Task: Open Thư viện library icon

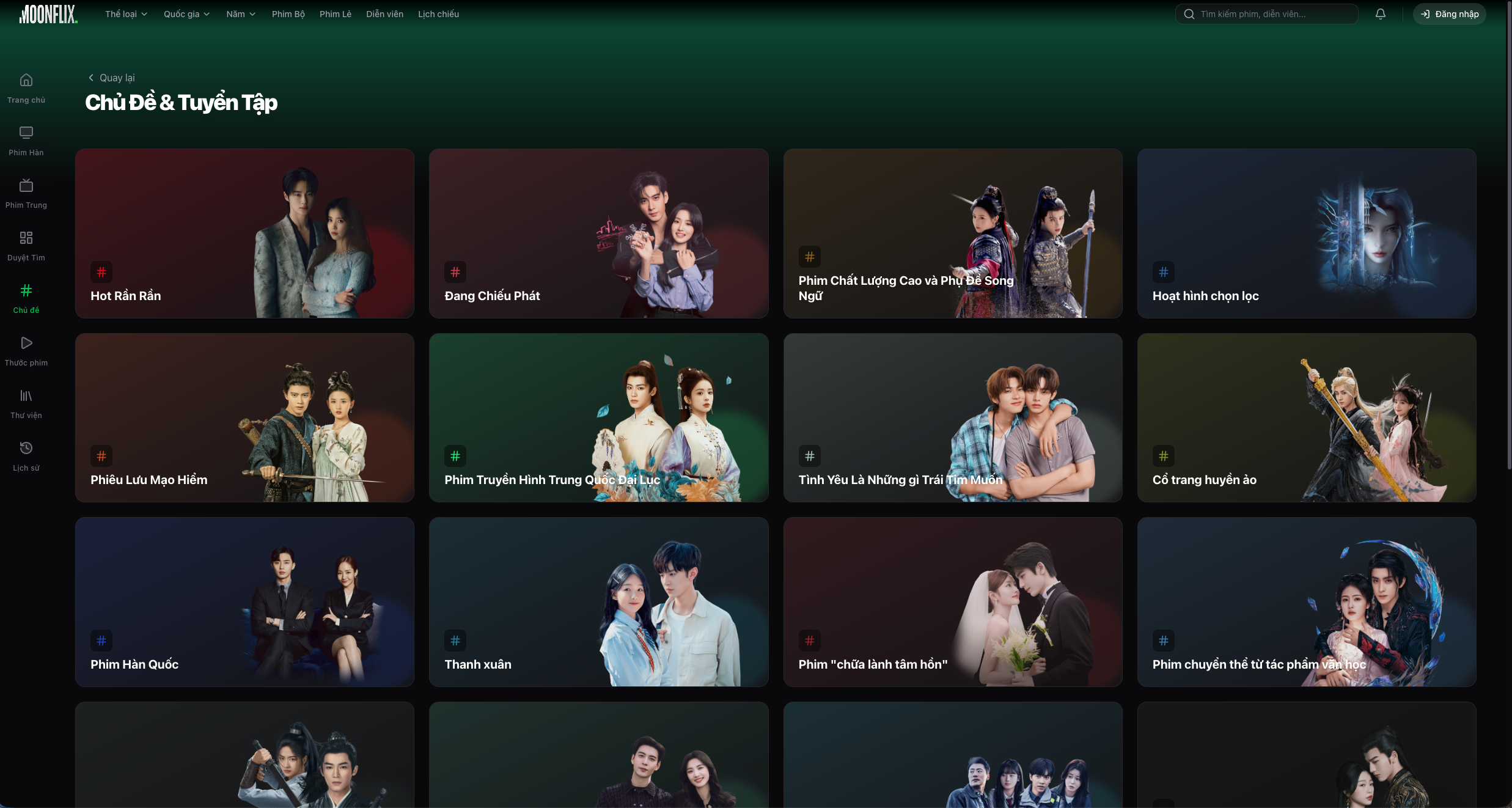Action: coord(26,395)
